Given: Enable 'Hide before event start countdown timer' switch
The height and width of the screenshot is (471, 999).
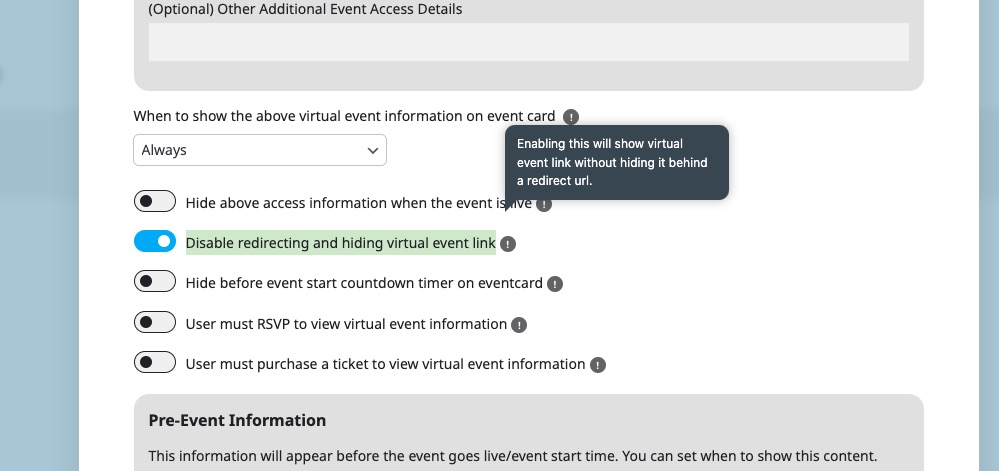Looking at the screenshot, I should [155, 282].
